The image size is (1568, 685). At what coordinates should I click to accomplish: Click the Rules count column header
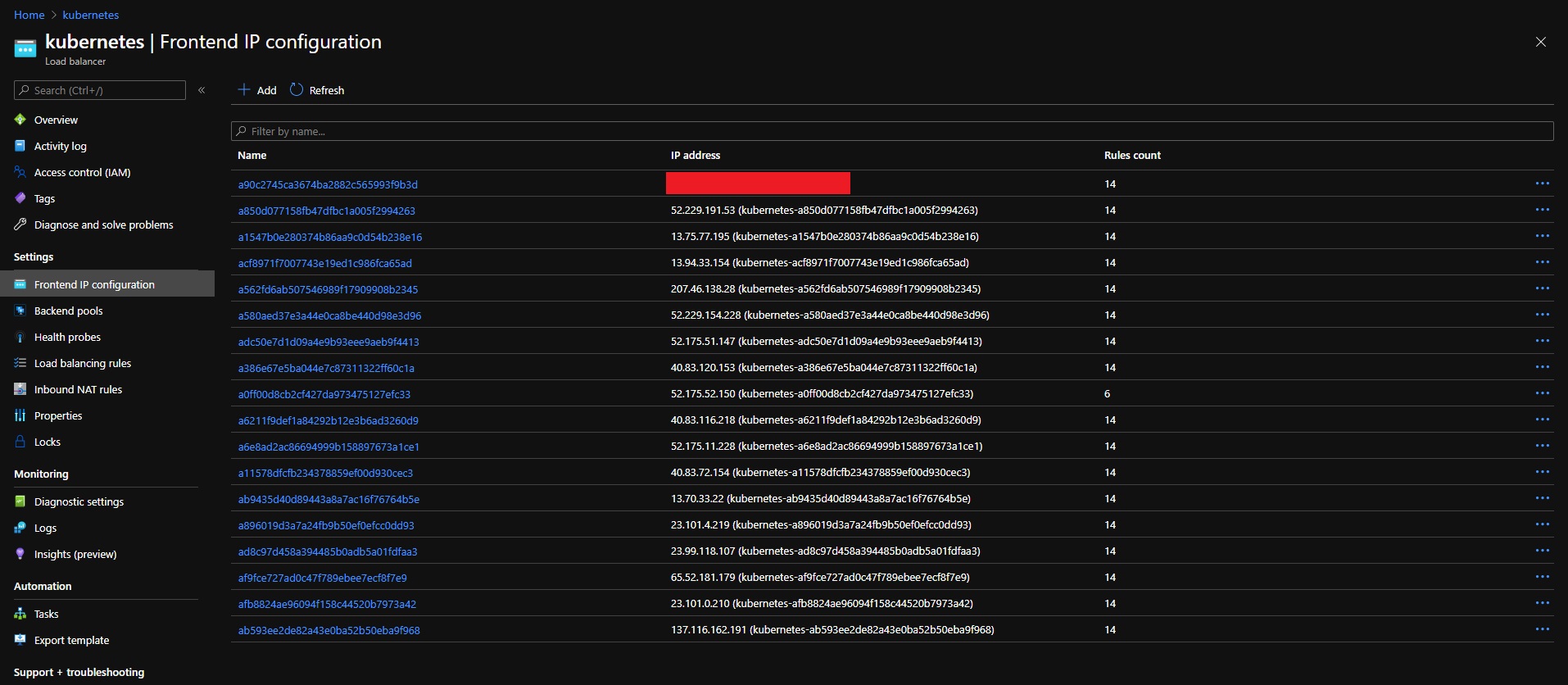coord(1132,155)
